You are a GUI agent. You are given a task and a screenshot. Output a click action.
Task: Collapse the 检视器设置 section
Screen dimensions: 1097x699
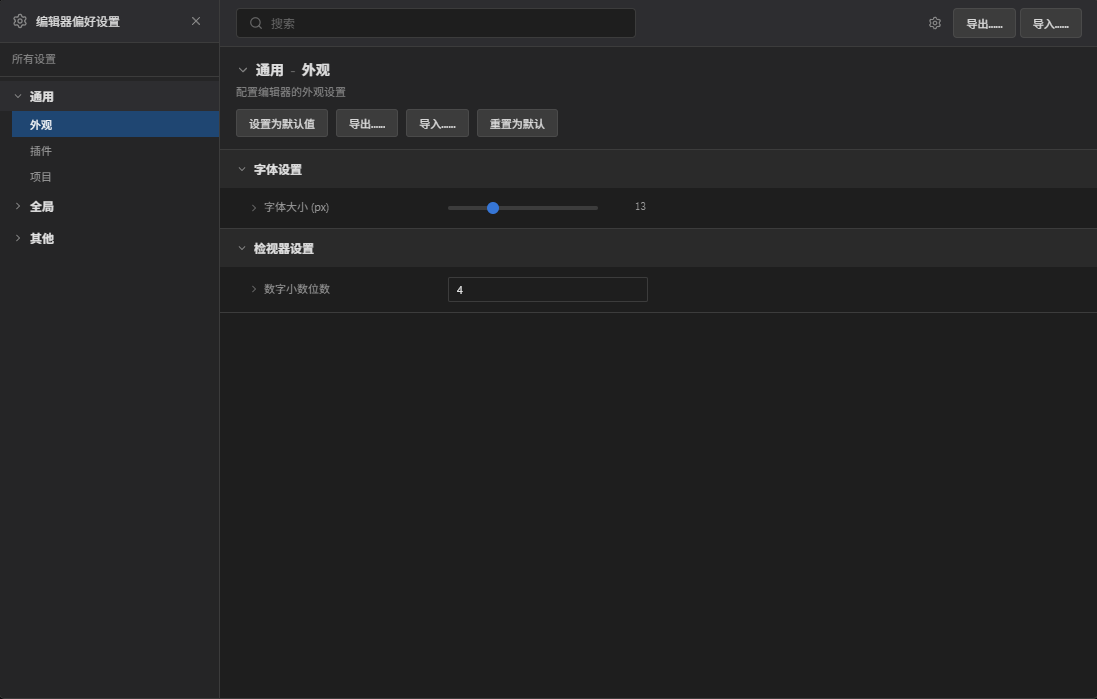point(242,249)
